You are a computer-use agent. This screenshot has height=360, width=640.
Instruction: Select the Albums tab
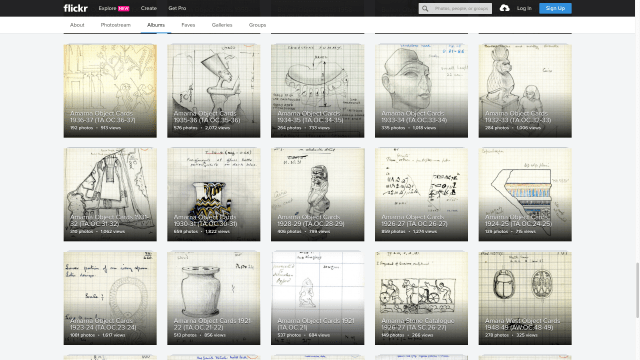(x=156, y=25)
